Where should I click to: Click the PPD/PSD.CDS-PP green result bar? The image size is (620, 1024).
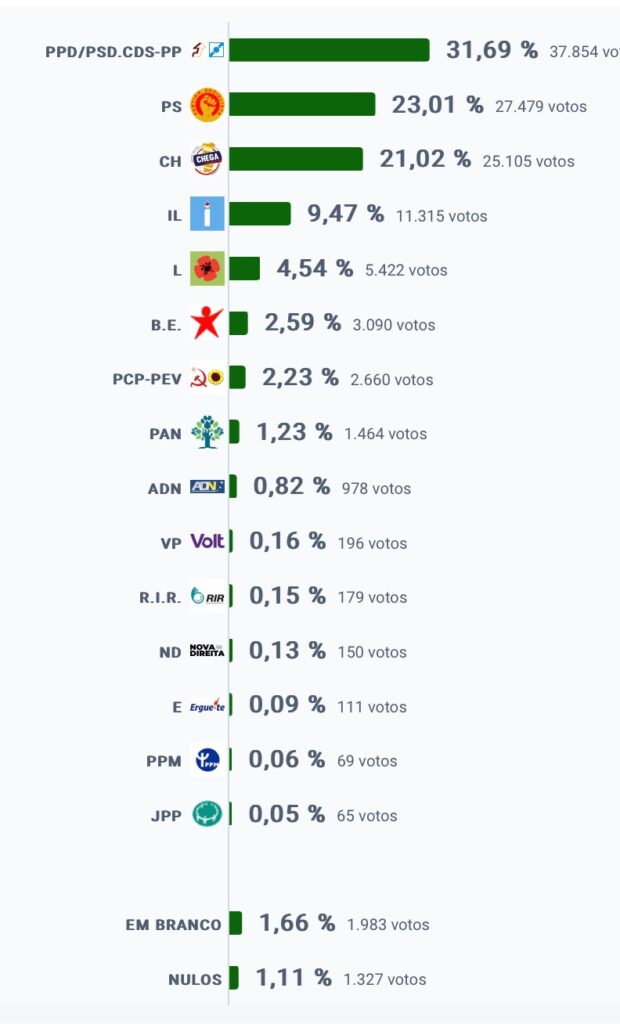point(329,50)
